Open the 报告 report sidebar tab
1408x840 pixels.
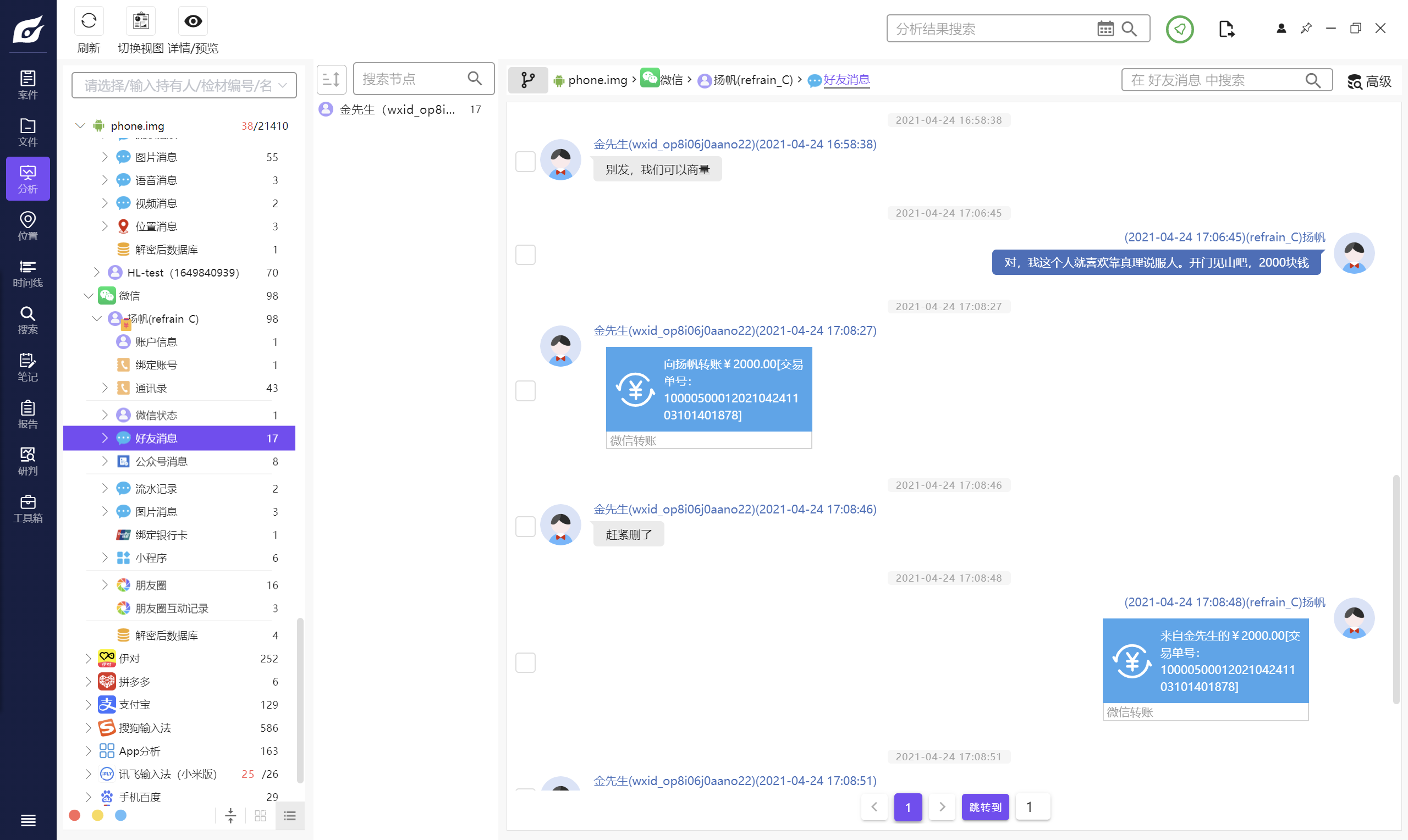pyautogui.click(x=28, y=415)
